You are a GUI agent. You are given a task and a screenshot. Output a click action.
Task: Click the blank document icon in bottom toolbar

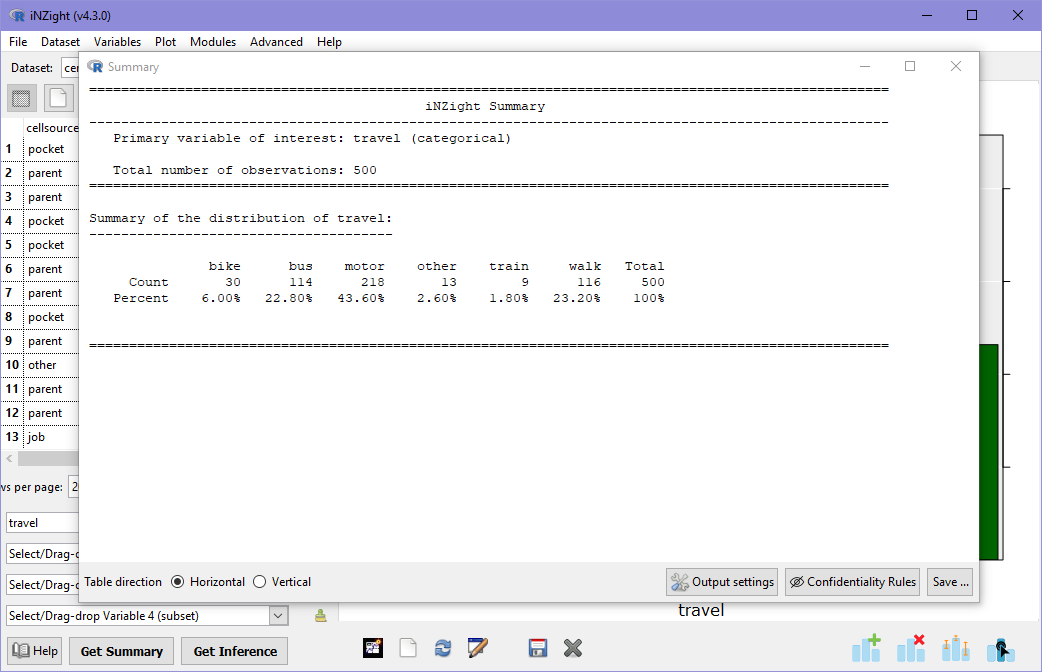point(408,647)
